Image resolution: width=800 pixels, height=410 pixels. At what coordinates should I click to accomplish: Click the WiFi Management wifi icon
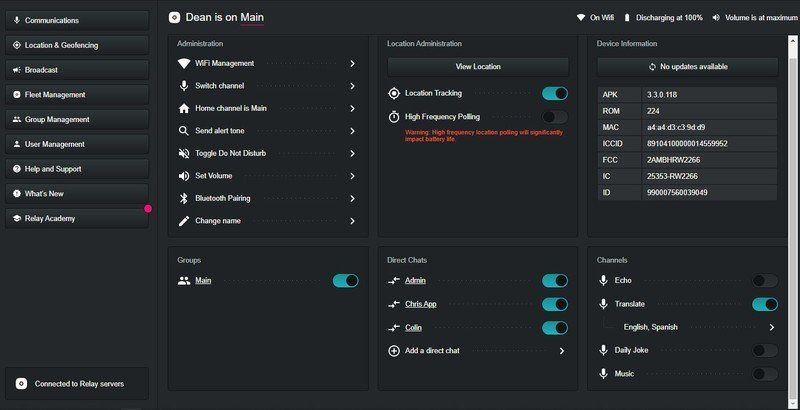click(x=184, y=63)
